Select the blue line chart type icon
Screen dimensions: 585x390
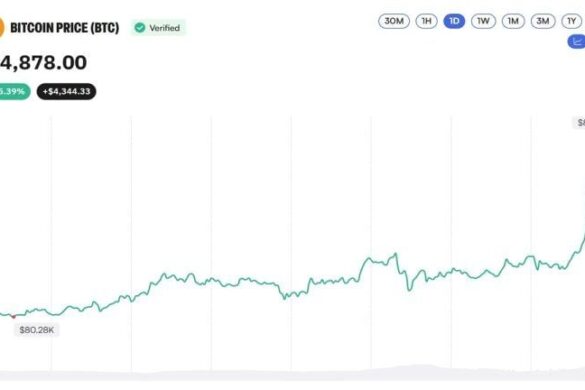pyautogui.click(x=577, y=41)
